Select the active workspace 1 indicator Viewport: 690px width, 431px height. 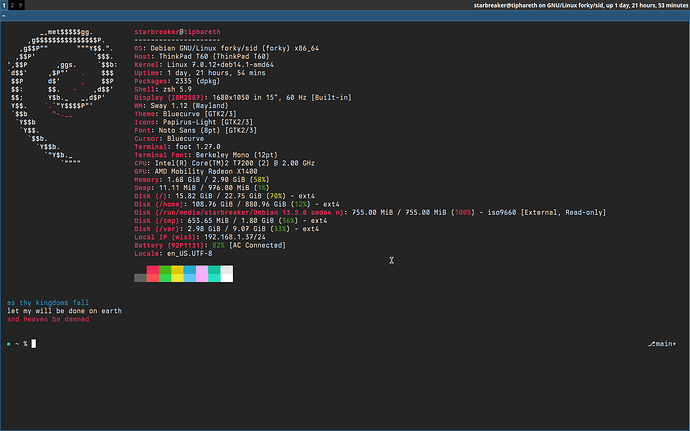pos(4,5)
